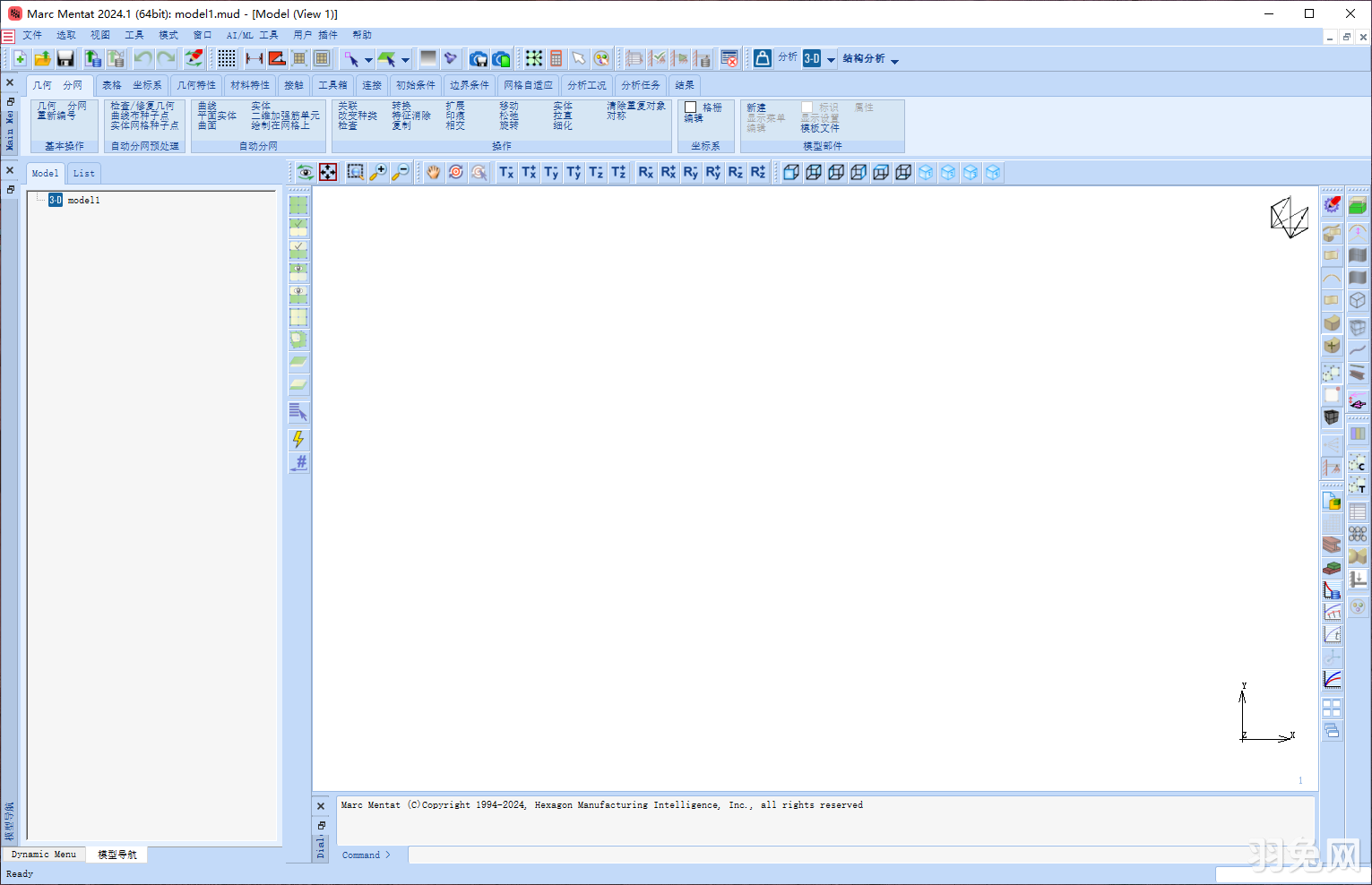The width and height of the screenshot is (1372, 885).
Task: Open the calculator icon in the toolbar
Action: coord(557,59)
